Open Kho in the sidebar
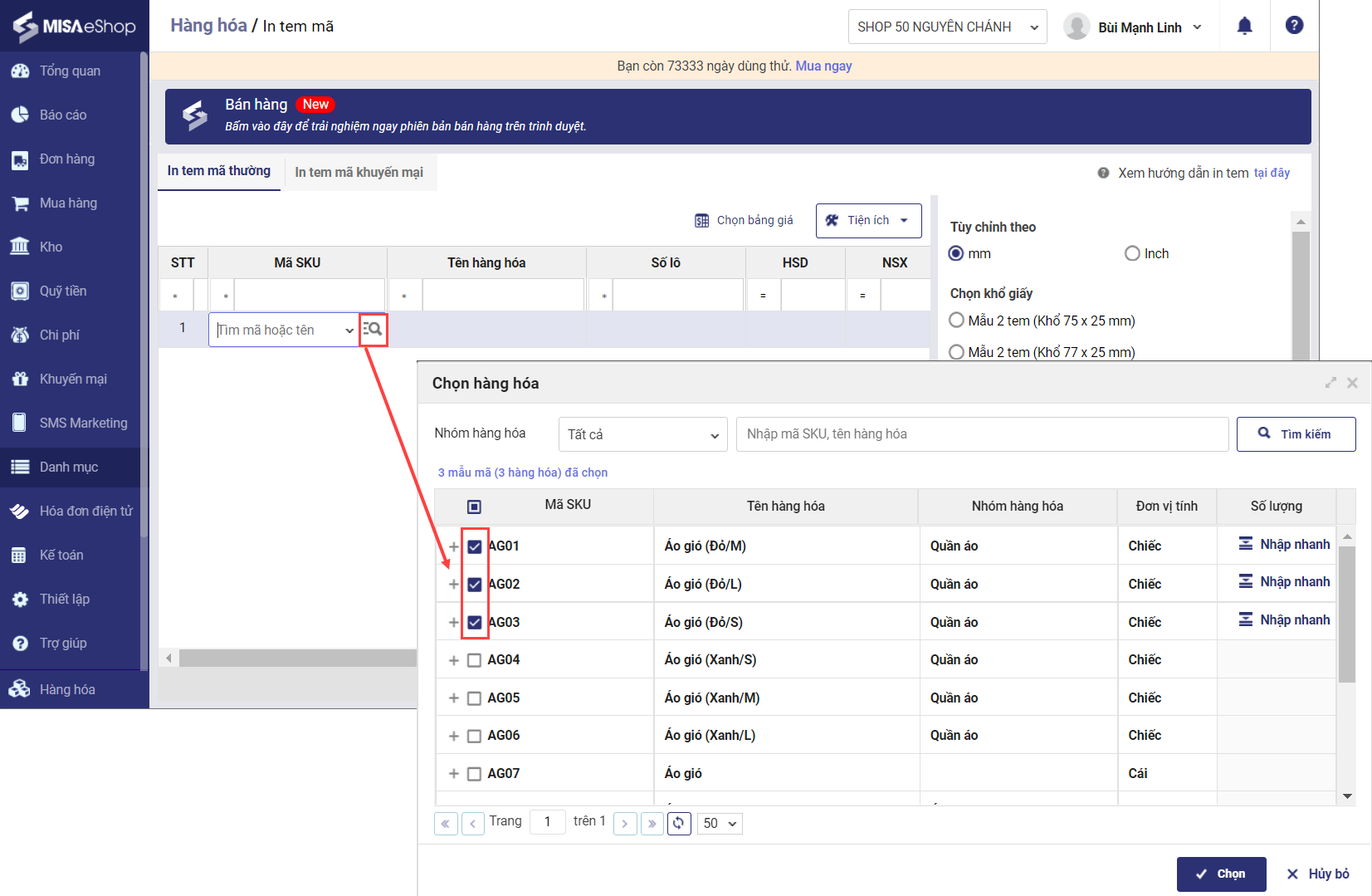1372x896 pixels. [x=51, y=247]
